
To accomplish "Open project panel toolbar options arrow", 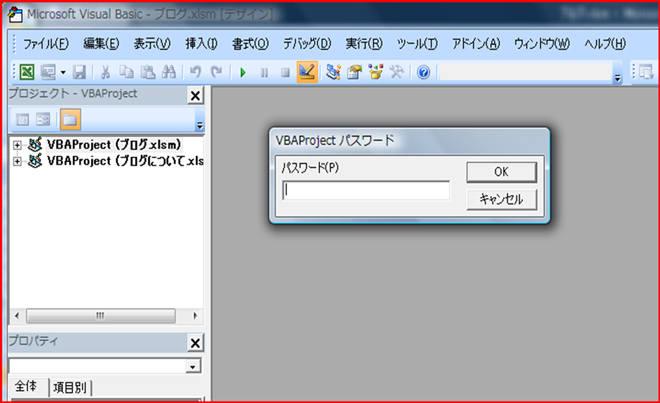I will (x=200, y=125).
